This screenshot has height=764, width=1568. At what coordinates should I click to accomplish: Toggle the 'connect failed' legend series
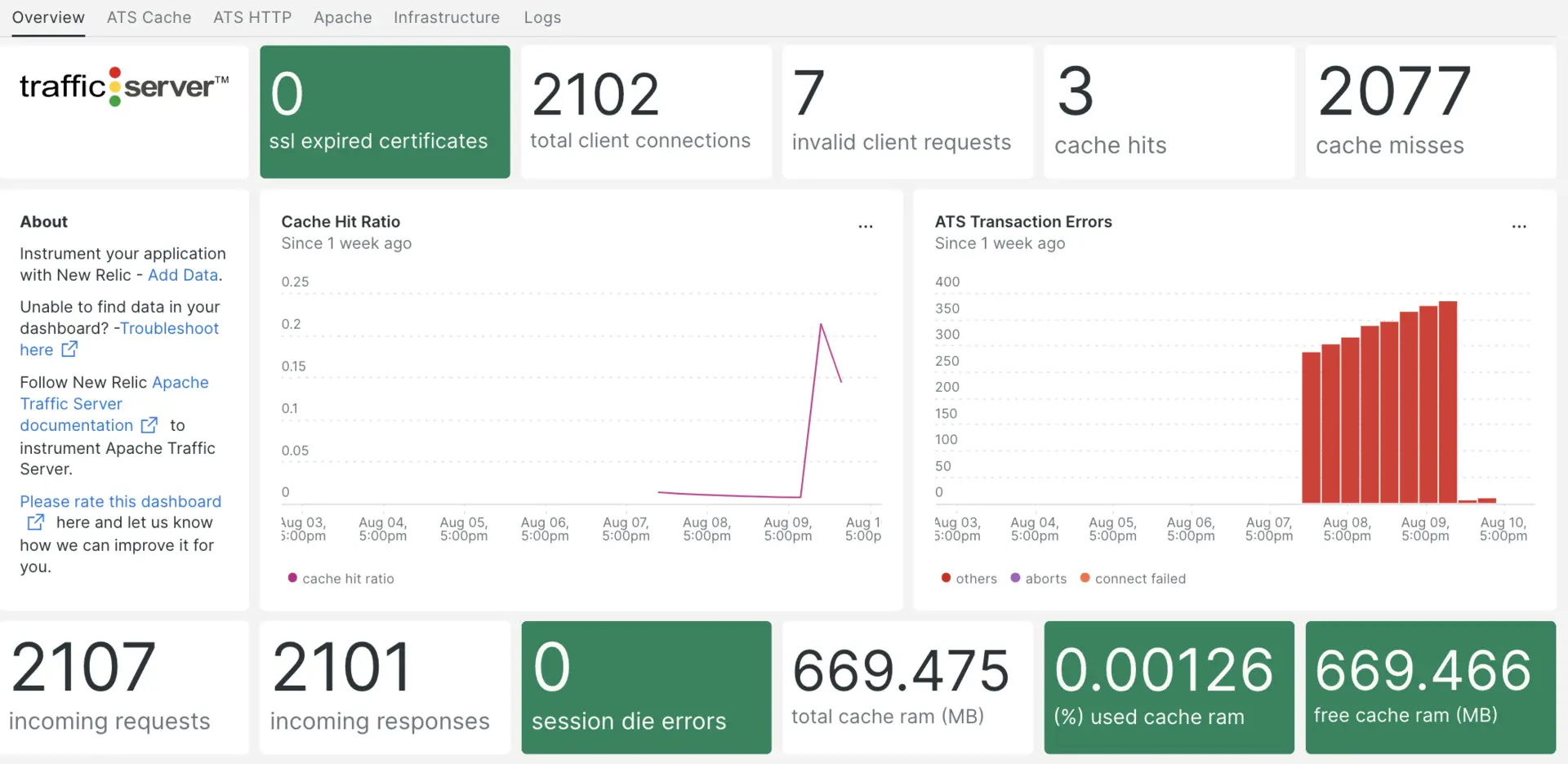coord(1133,579)
